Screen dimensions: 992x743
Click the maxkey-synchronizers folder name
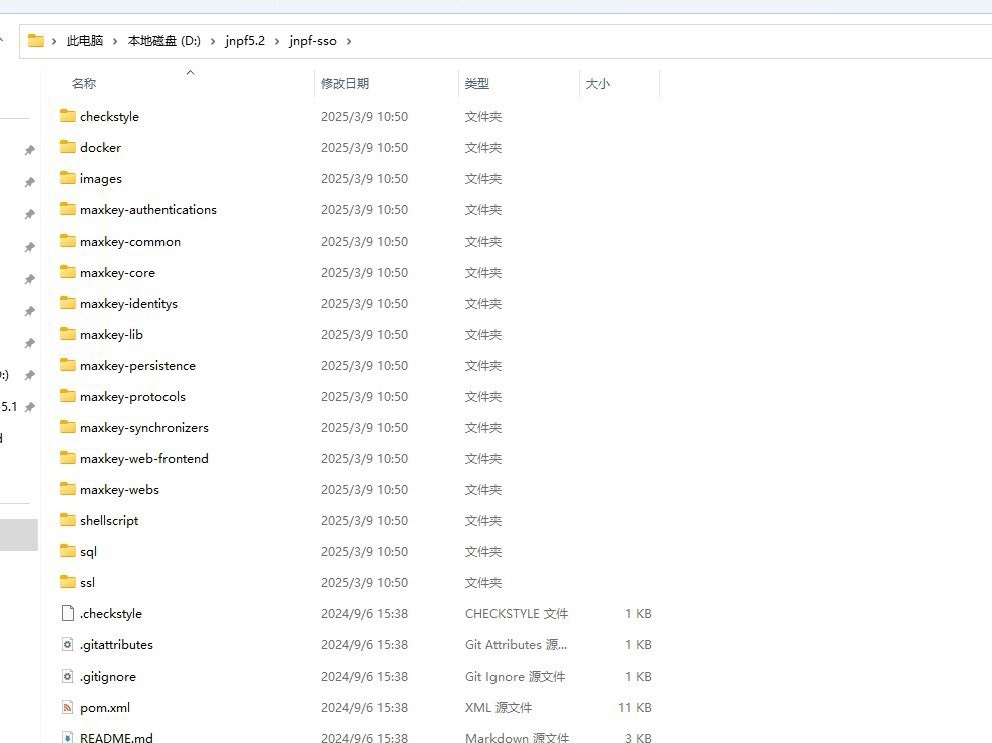144,428
